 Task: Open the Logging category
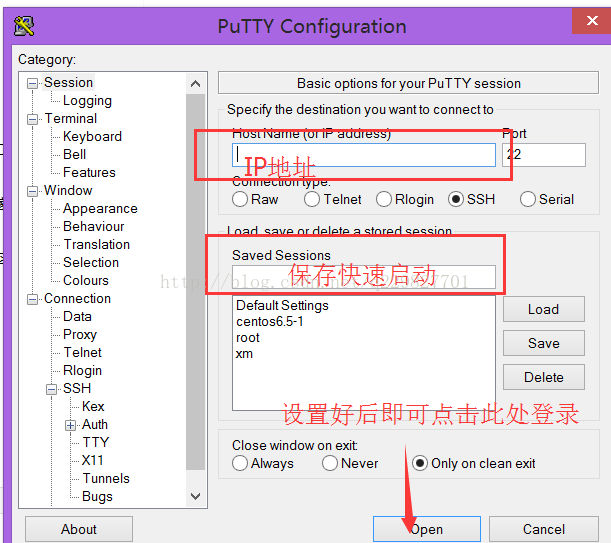coord(87,101)
